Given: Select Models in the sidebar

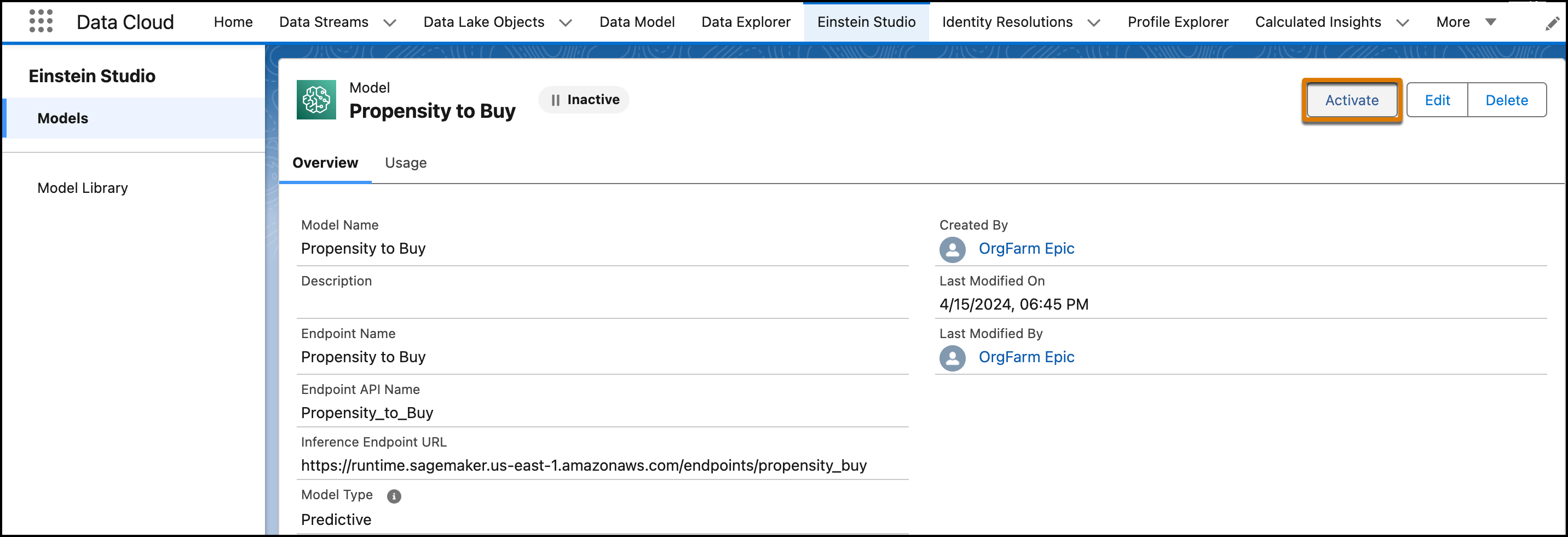Looking at the screenshot, I should point(134,118).
